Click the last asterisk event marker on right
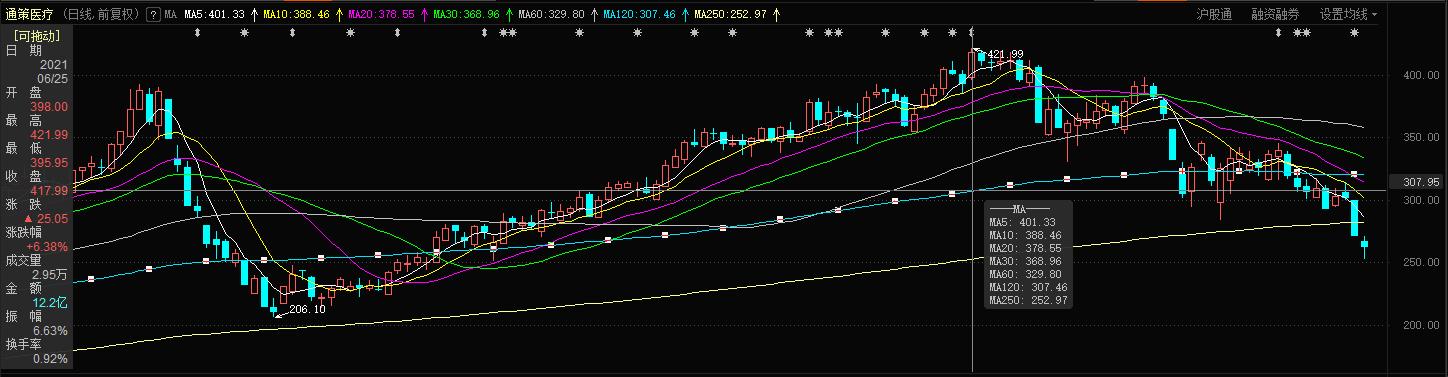Viewport: 1448px width, 377px height. point(1354,34)
